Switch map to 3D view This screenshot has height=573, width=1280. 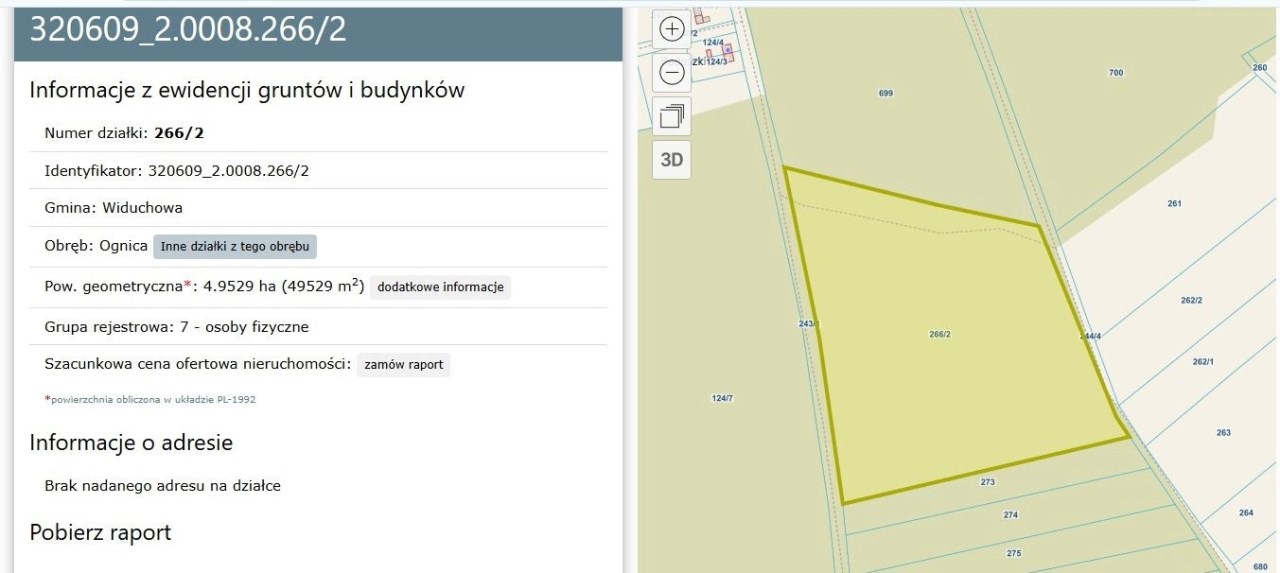[672, 160]
